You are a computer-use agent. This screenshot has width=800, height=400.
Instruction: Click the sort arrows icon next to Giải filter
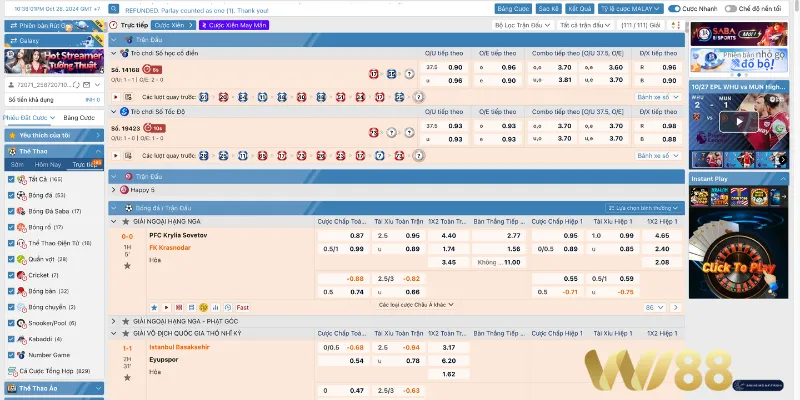[675, 25]
